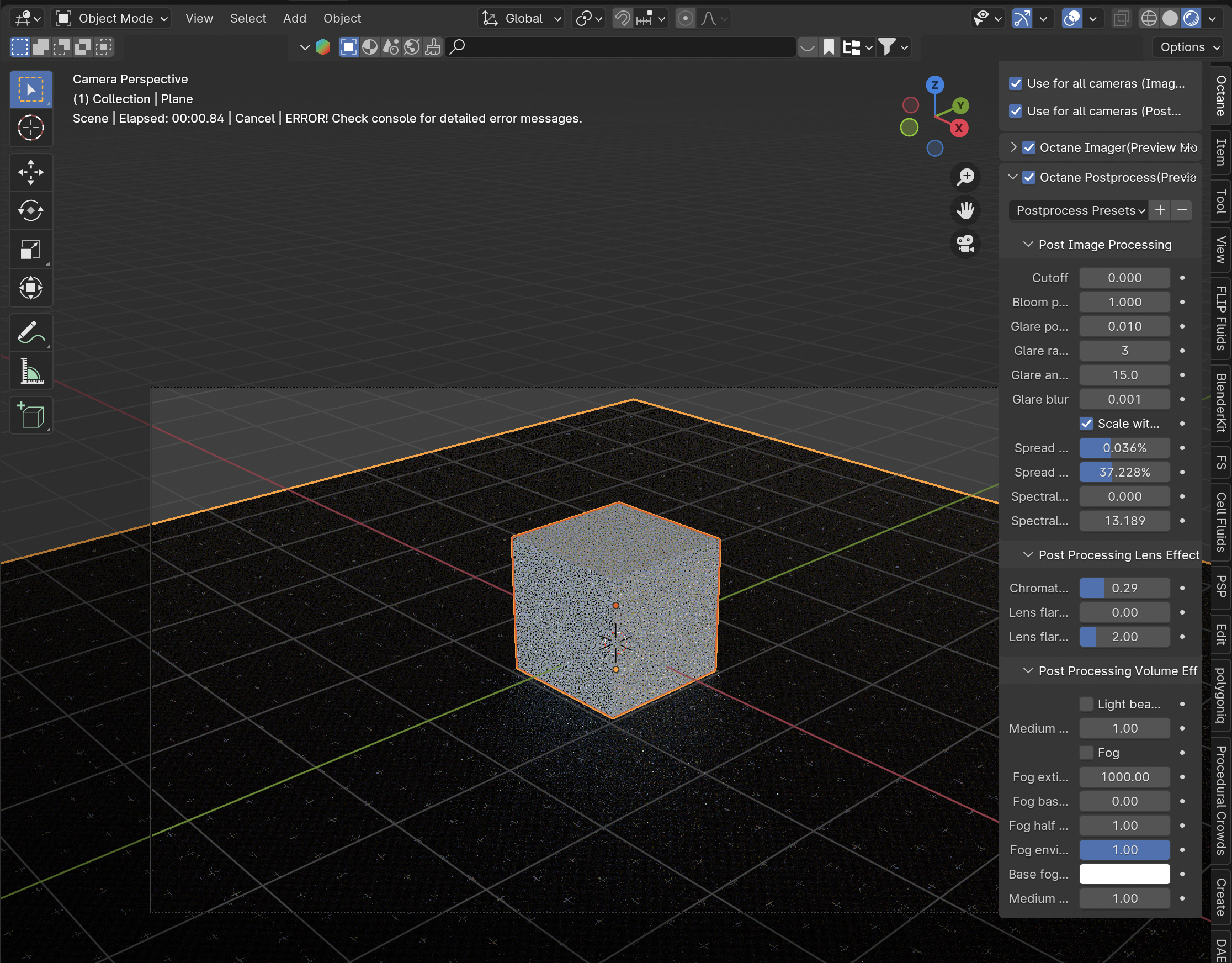This screenshot has height=963, width=1232.
Task: Switch to the BlenderKit sidebar tab
Action: (1221, 403)
